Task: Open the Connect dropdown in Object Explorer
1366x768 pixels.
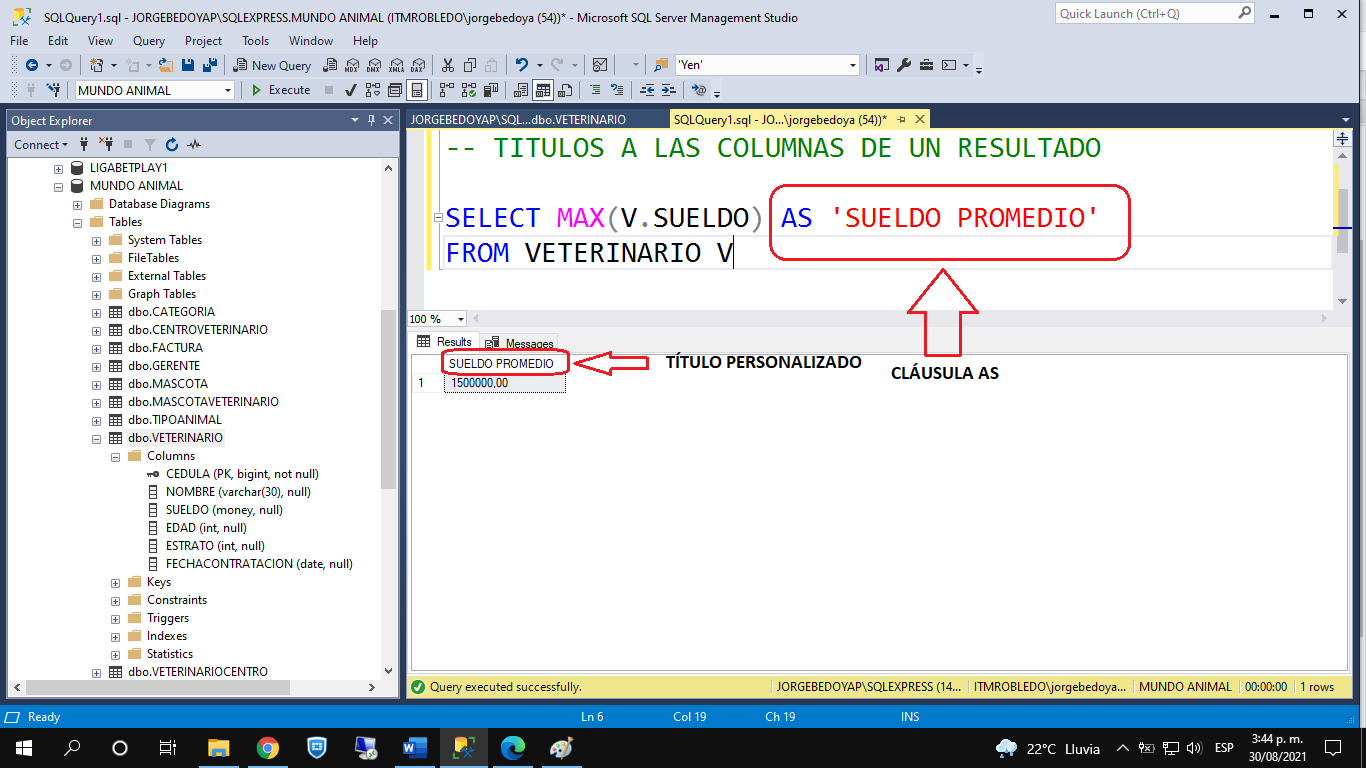Action: point(42,144)
